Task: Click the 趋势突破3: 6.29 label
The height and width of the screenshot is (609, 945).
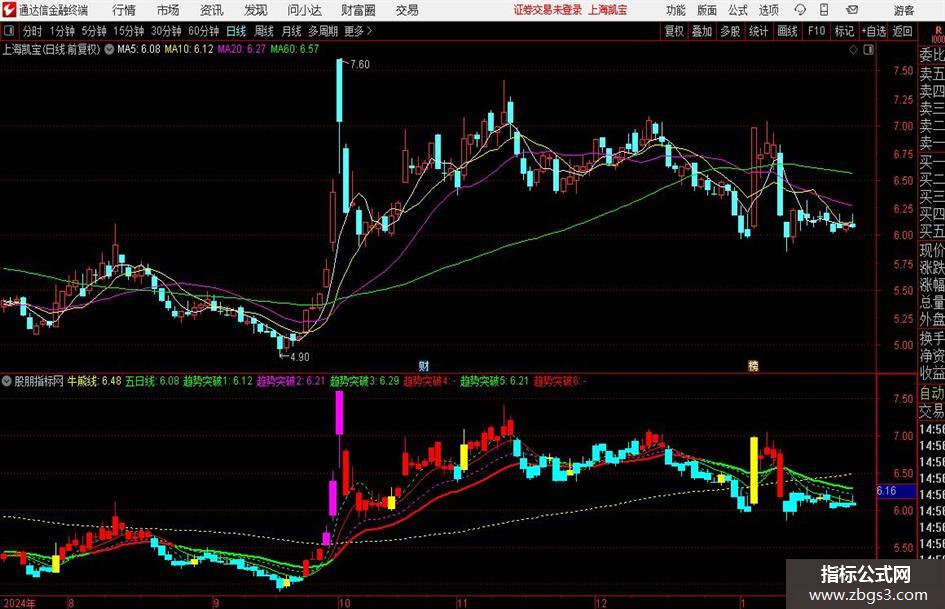Action: coord(365,381)
